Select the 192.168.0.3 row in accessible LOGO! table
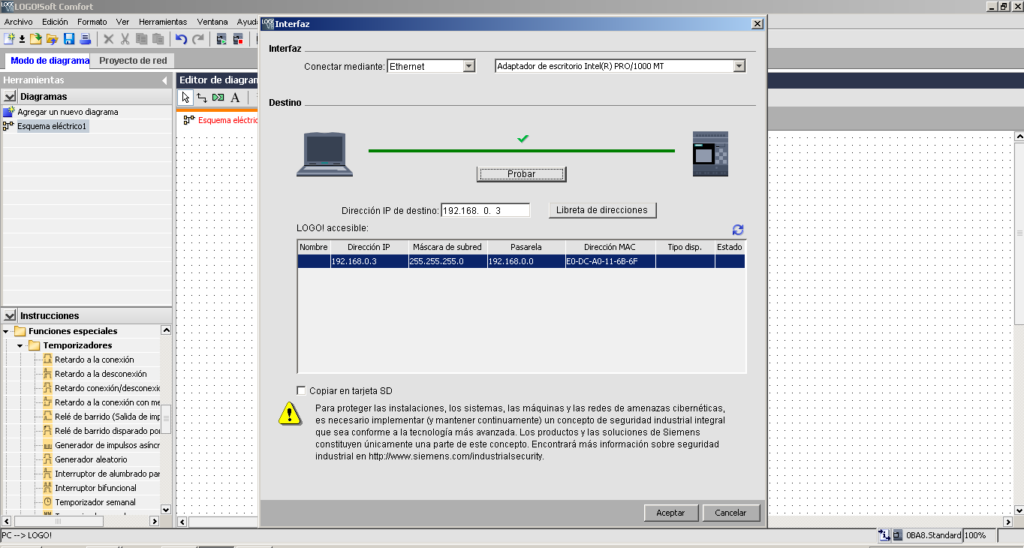 tap(521, 261)
